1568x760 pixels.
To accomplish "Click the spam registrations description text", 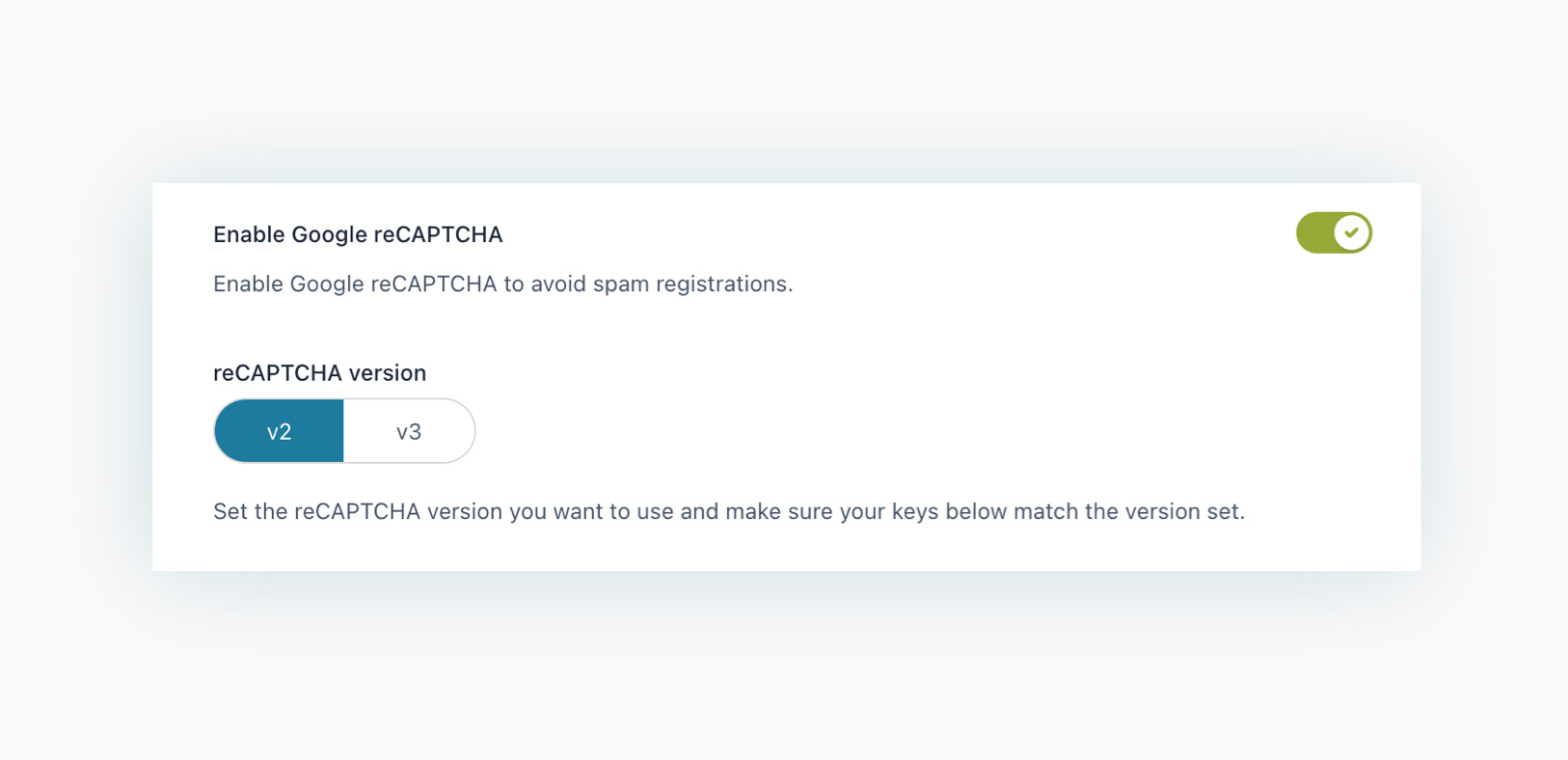I will pyautogui.click(x=503, y=284).
